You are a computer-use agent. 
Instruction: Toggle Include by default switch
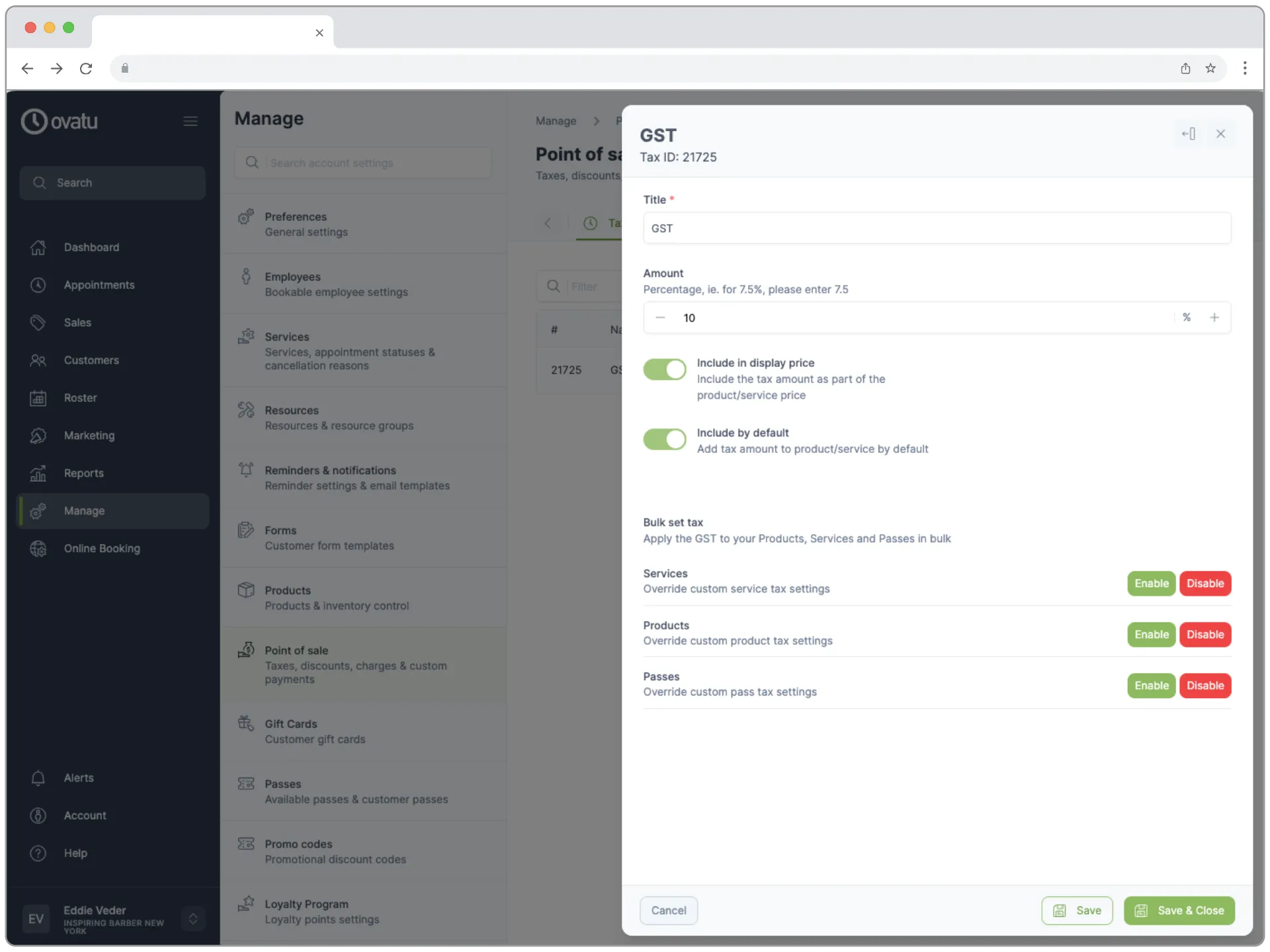pos(664,439)
